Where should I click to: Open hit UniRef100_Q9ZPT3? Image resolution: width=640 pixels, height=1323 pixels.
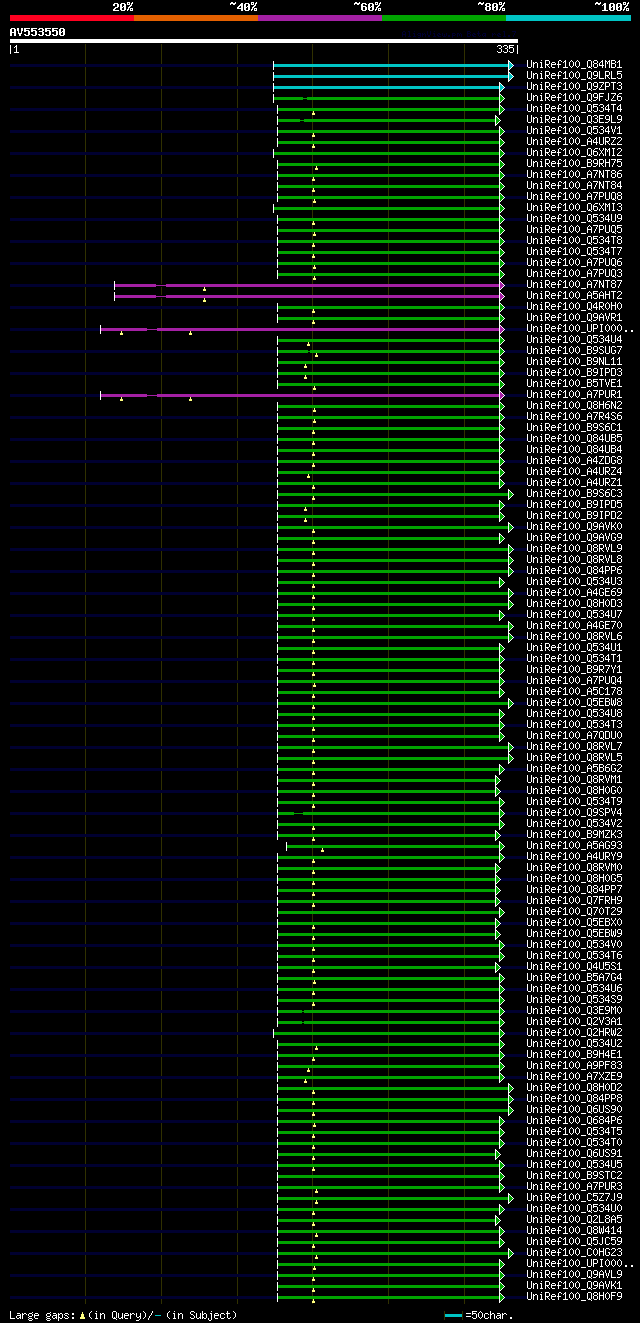574,87
